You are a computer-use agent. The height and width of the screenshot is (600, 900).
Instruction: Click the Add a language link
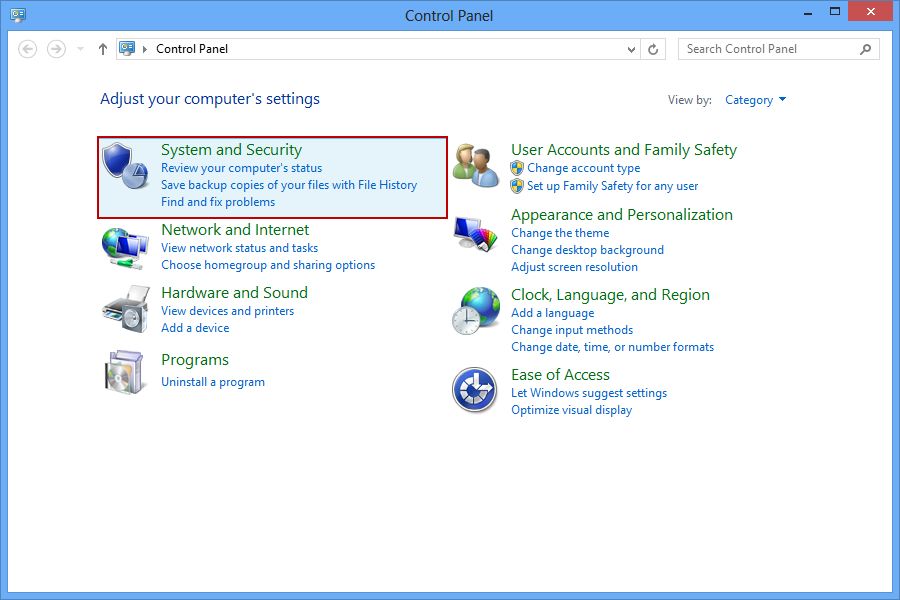click(x=553, y=313)
